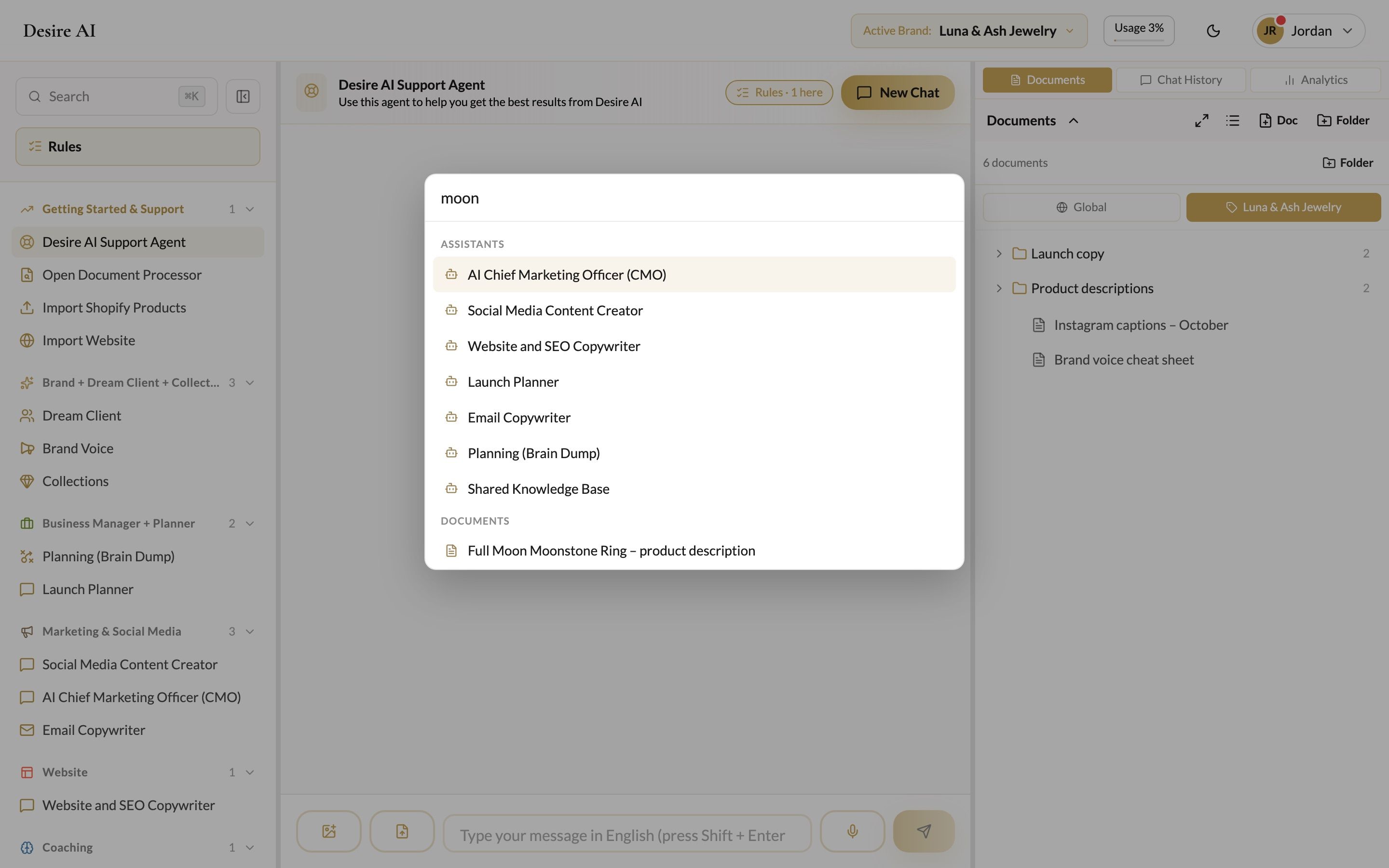Screen dimensions: 1389x868
Task: Open Rules · 1 here pill
Action: click(779, 93)
